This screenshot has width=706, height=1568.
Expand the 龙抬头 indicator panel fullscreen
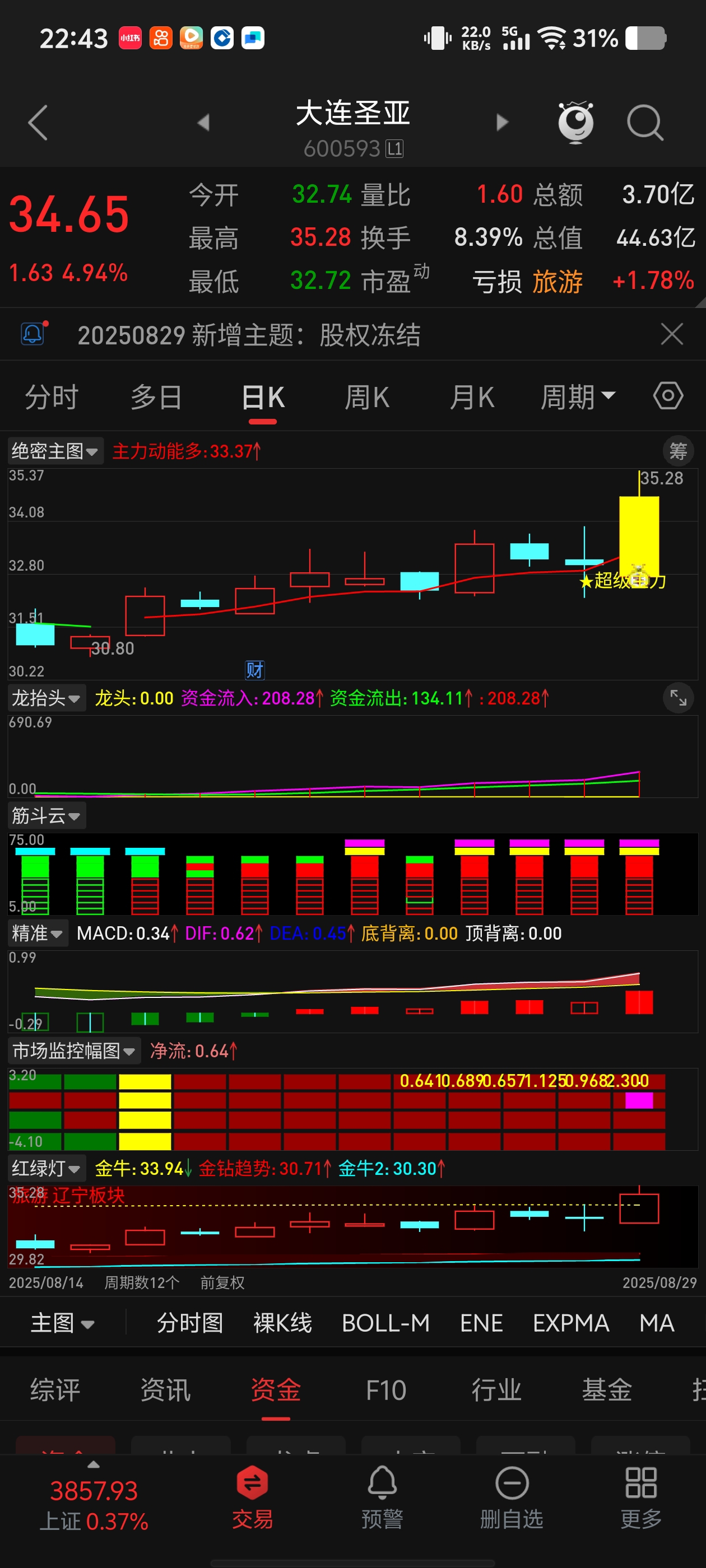[678, 698]
